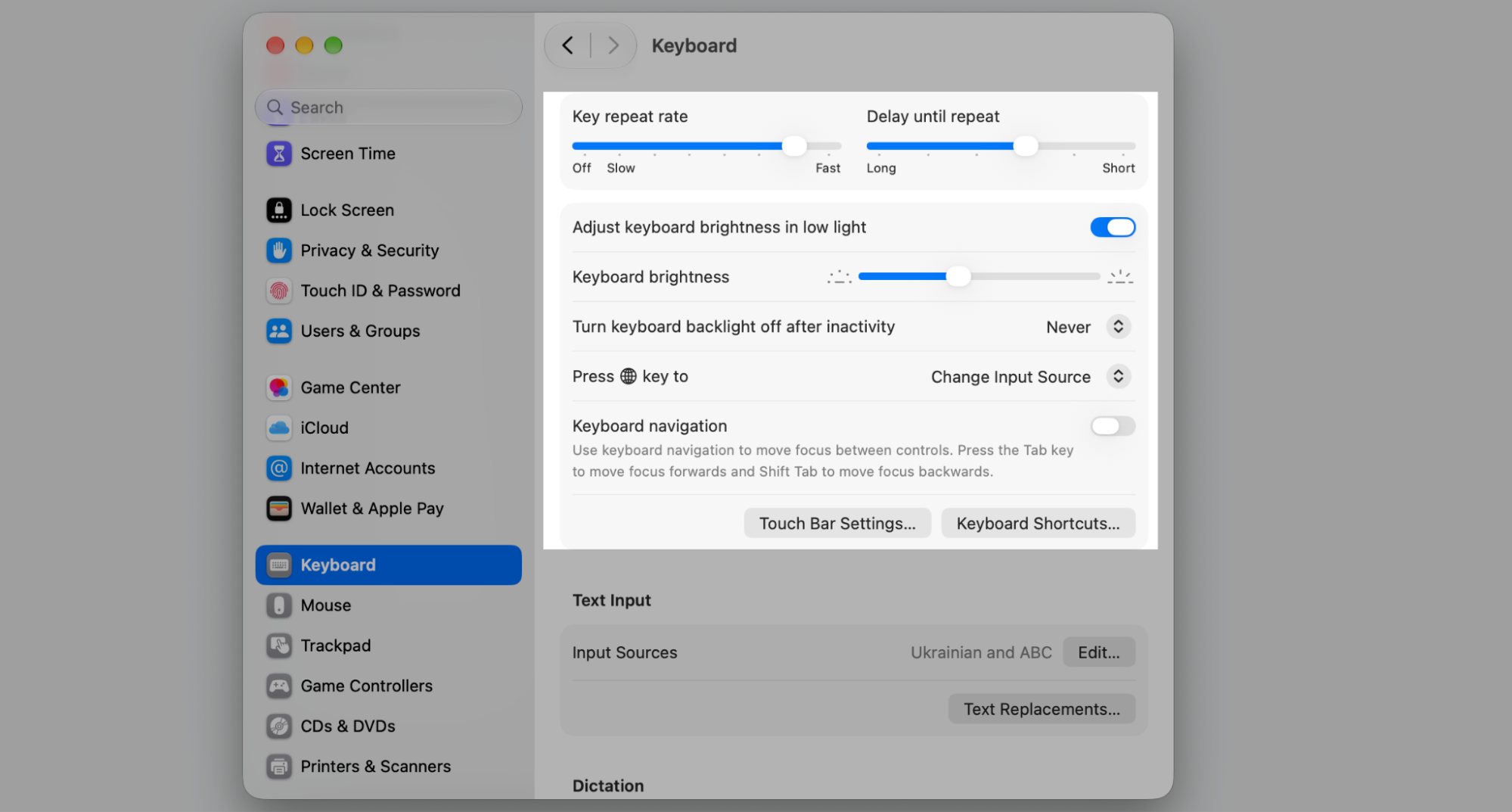
Task: Select Game Controllers gamepad icon
Action: (279, 686)
